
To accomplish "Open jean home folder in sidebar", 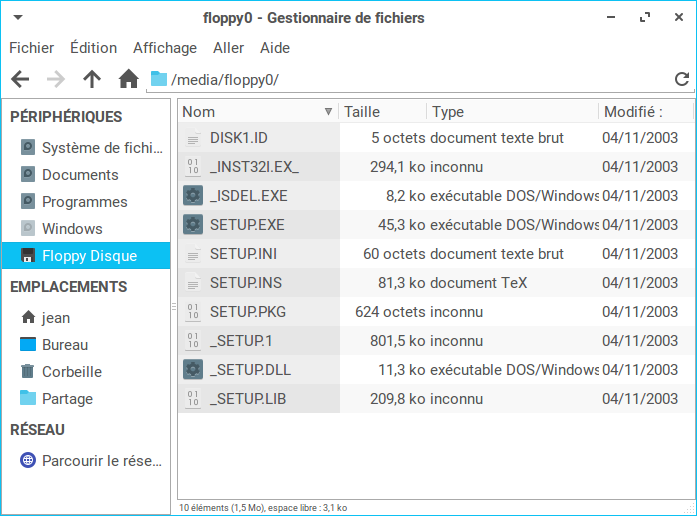I will coord(55,318).
